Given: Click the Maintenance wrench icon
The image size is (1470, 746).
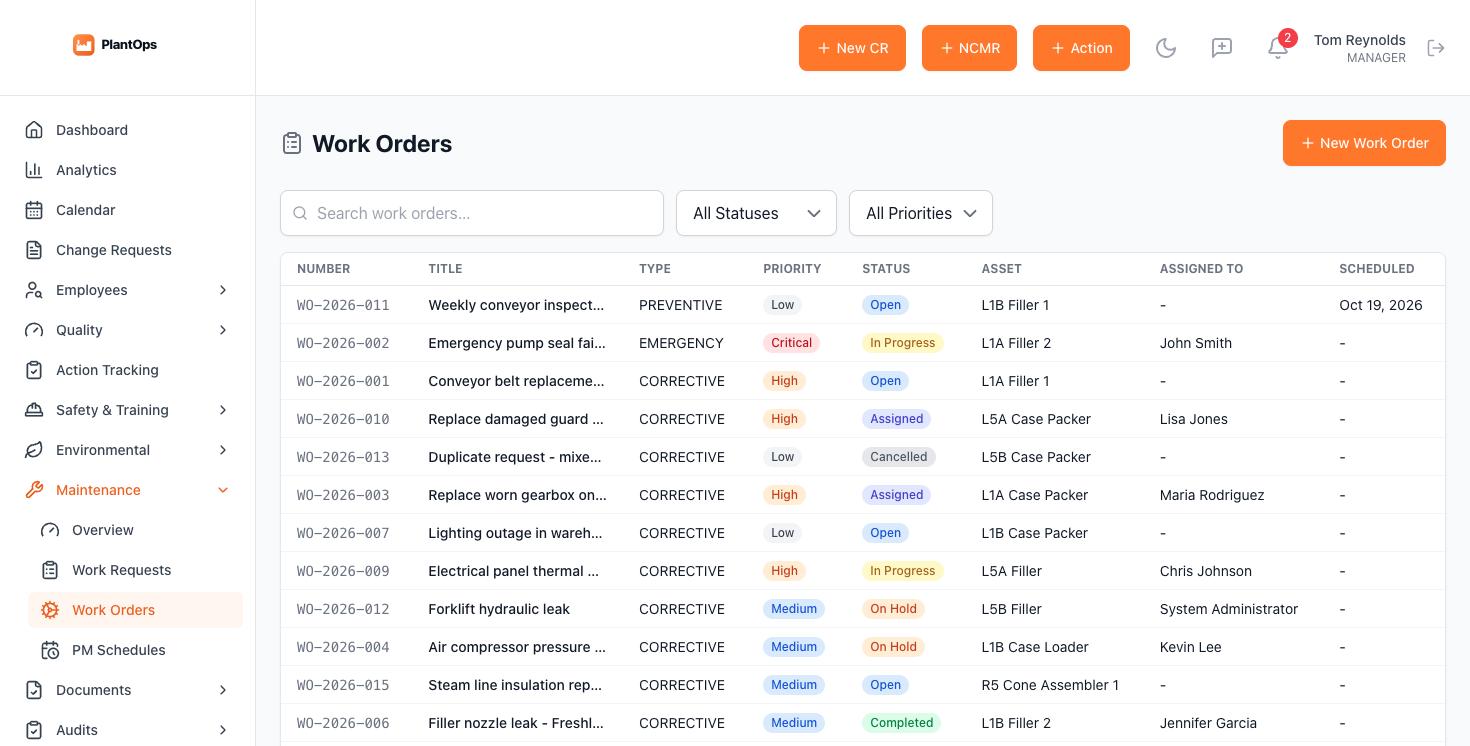Looking at the screenshot, I should (x=34, y=490).
